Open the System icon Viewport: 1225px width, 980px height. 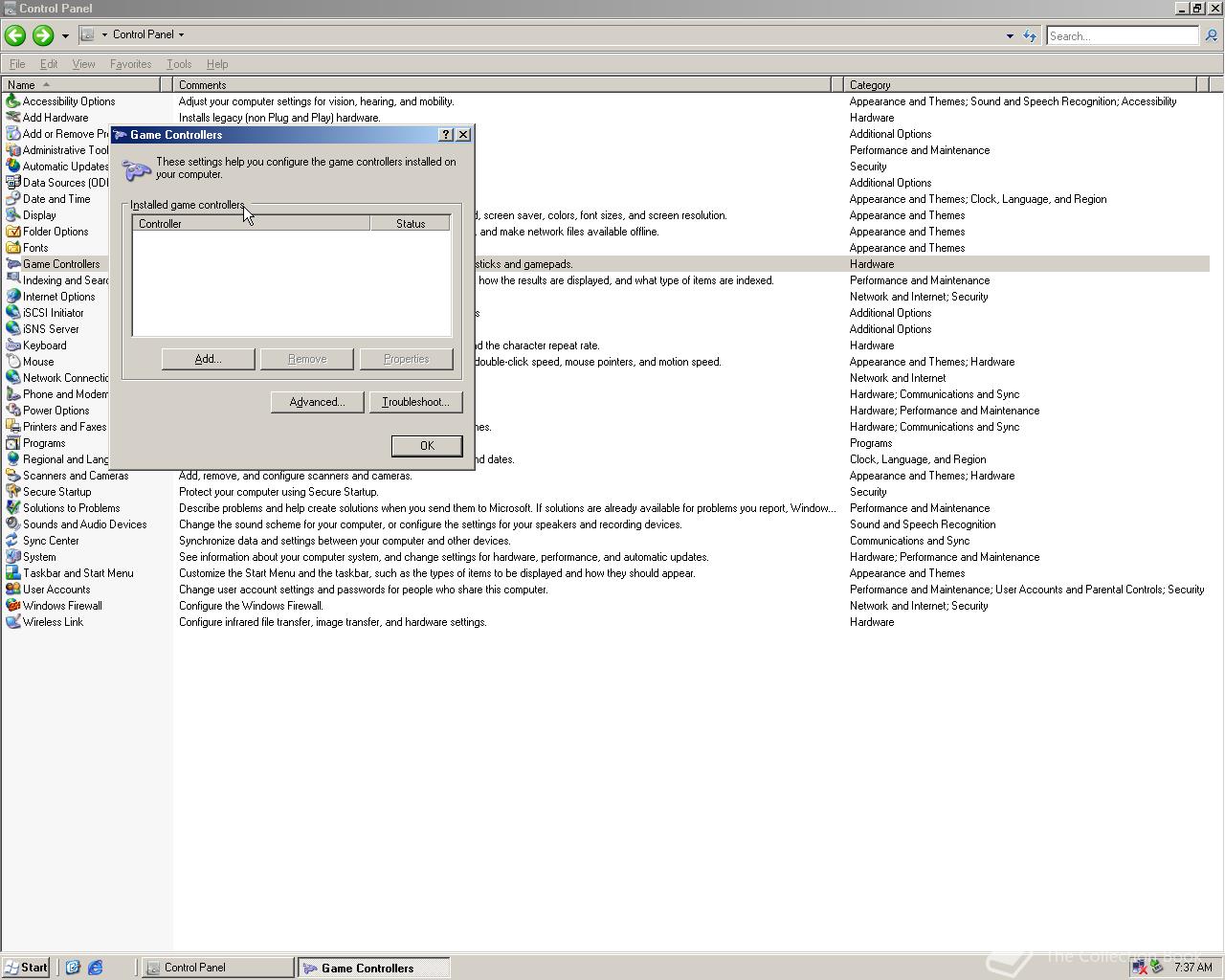point(12,557)
